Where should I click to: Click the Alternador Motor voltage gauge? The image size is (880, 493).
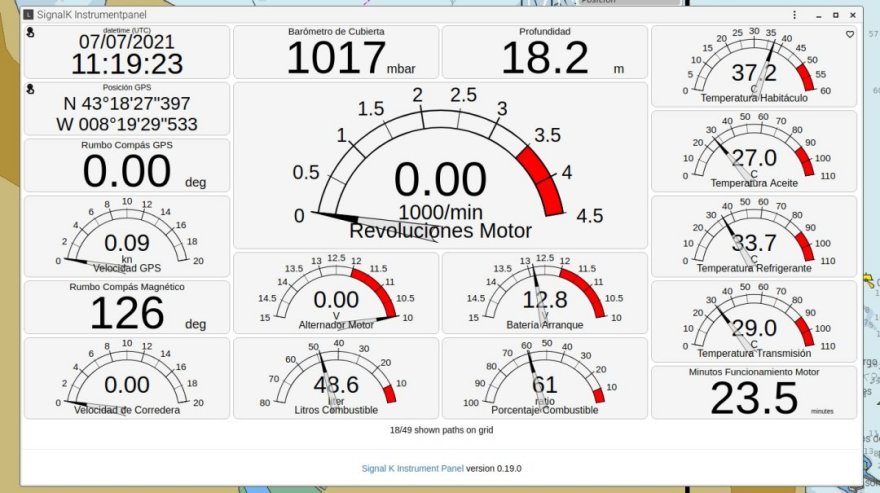tap(336, 293)
